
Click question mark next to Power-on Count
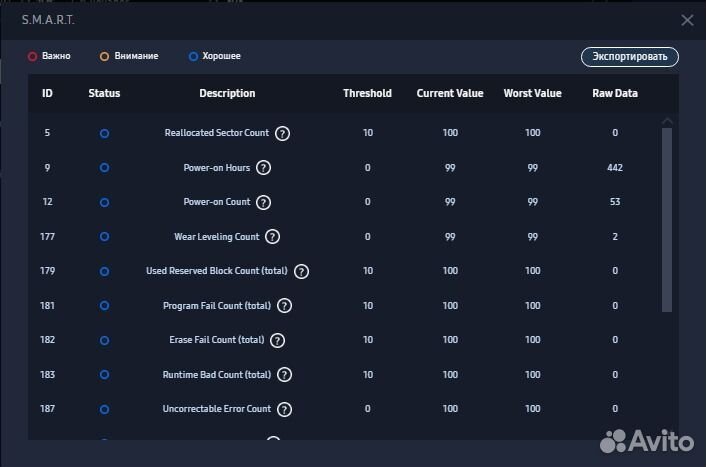[264, 202]
